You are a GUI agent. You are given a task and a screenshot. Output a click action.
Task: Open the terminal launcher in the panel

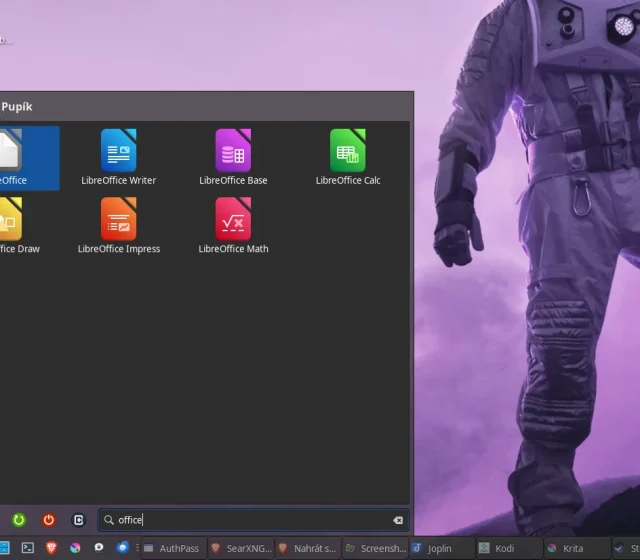tap(28, 548)
